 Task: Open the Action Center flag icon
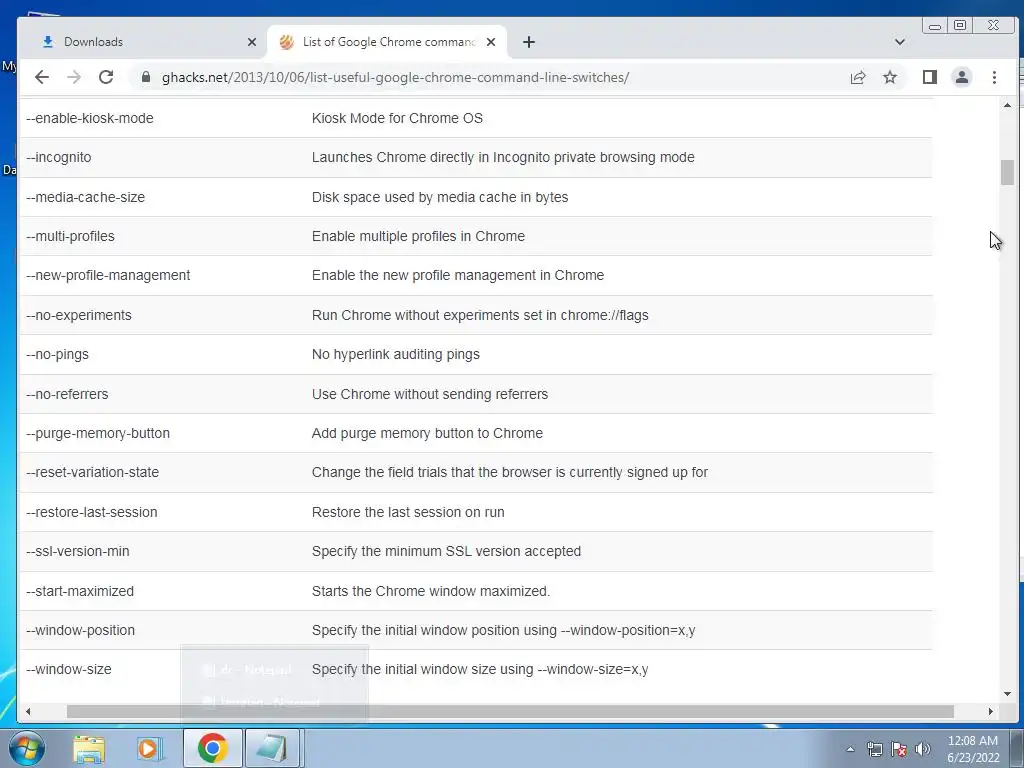point(899,749)
